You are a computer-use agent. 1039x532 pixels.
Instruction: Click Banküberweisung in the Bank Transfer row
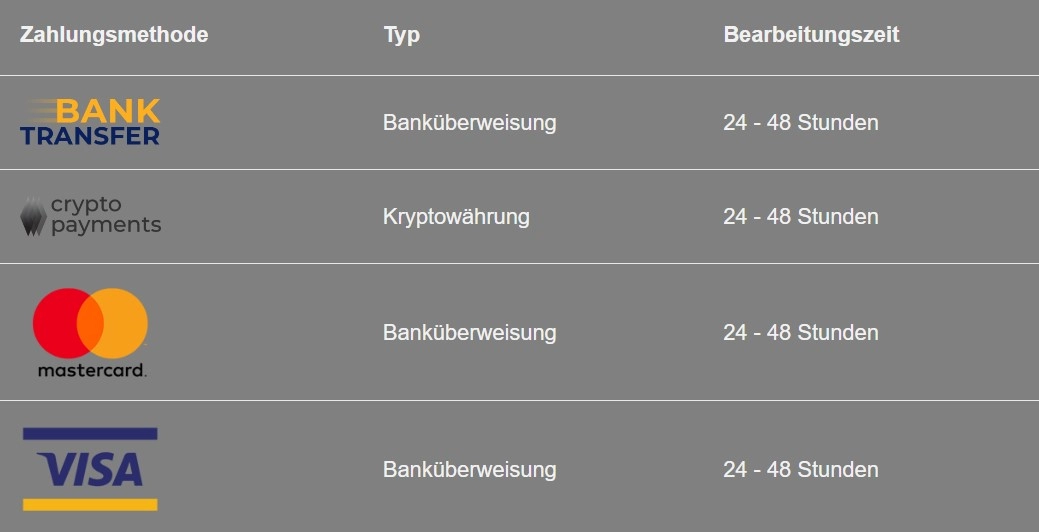click(469, 123)
